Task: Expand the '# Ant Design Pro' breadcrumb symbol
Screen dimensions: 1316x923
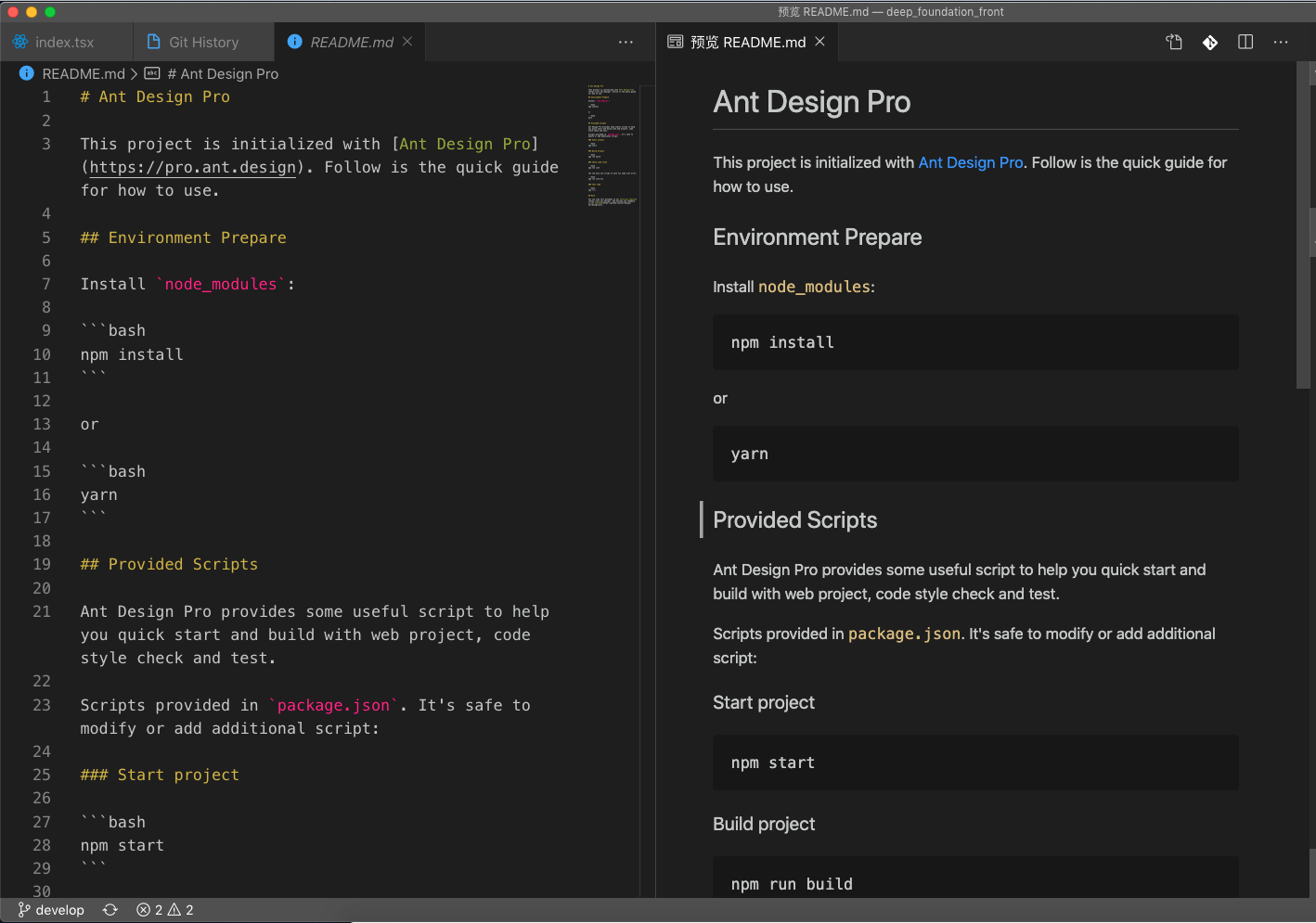Action: [221, 73]
